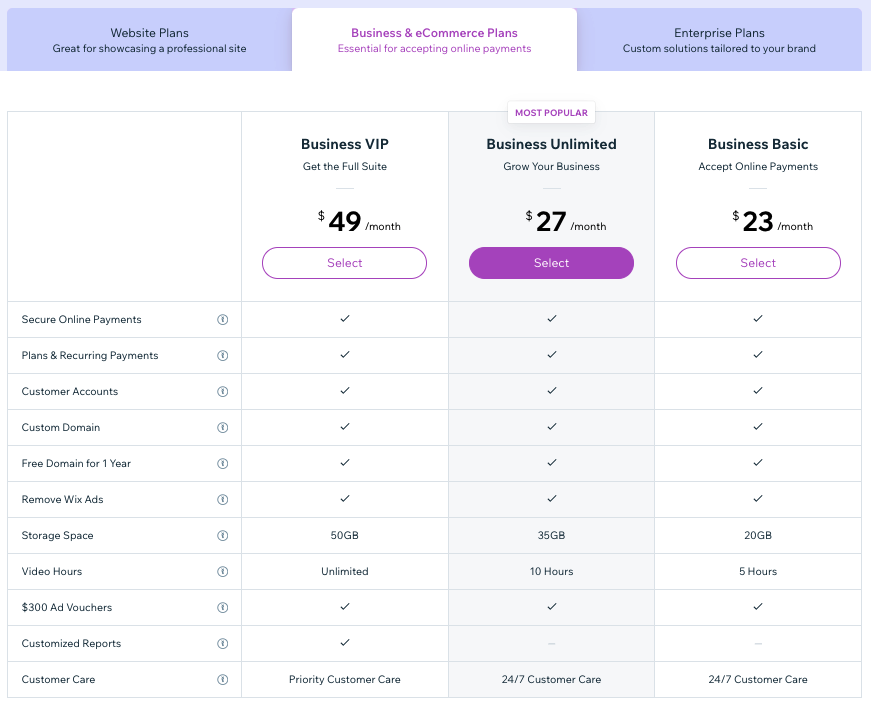
Task: Open info tooltip icon for Customer Accounts
Action: click(223, 392)
